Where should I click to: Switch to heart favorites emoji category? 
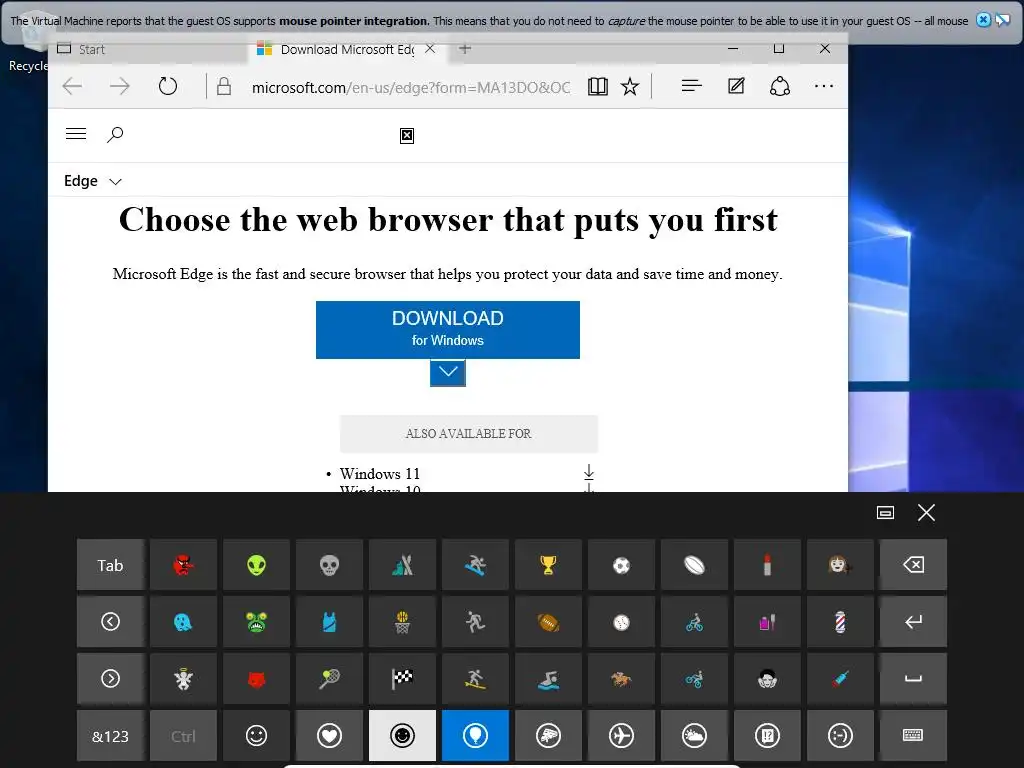pyautogui.click(x=329, y=736)
